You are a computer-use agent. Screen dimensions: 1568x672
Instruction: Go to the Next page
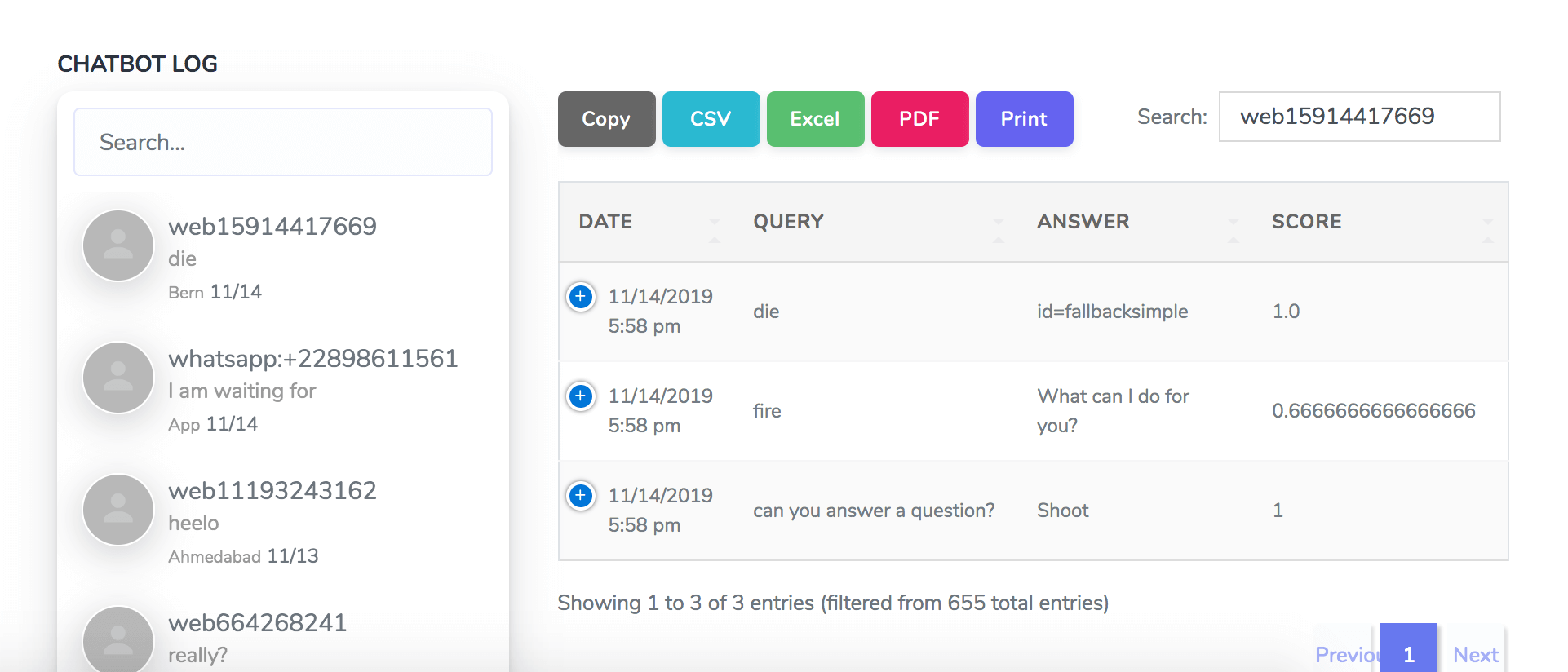click(1475, 654)
